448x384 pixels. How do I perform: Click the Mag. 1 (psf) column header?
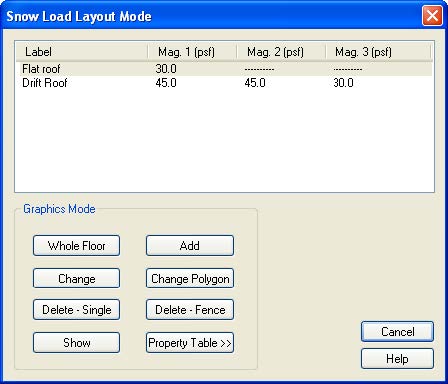192,52
